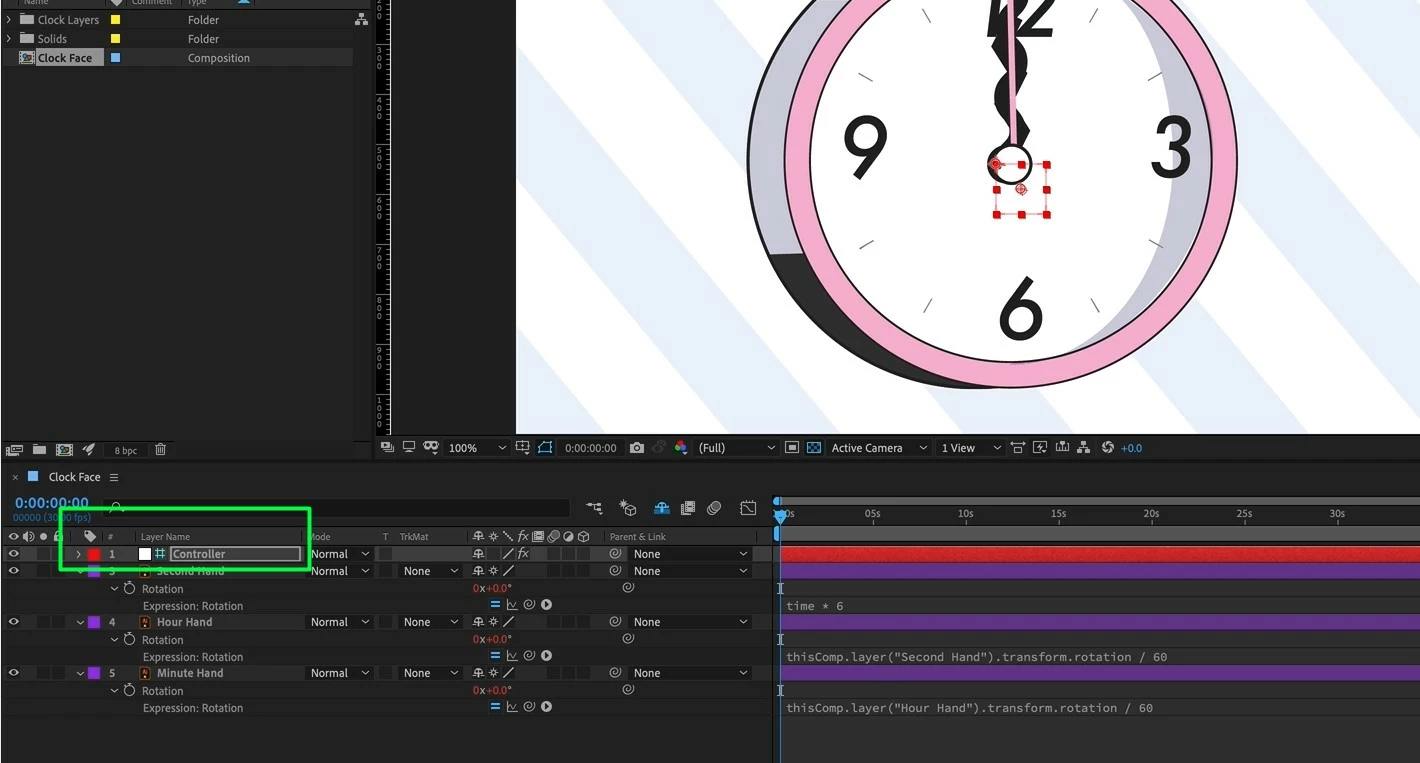Click the Interpret Footage icon in Project panel
This screenshot has height=763, width=1420.
tap(13, 450)
